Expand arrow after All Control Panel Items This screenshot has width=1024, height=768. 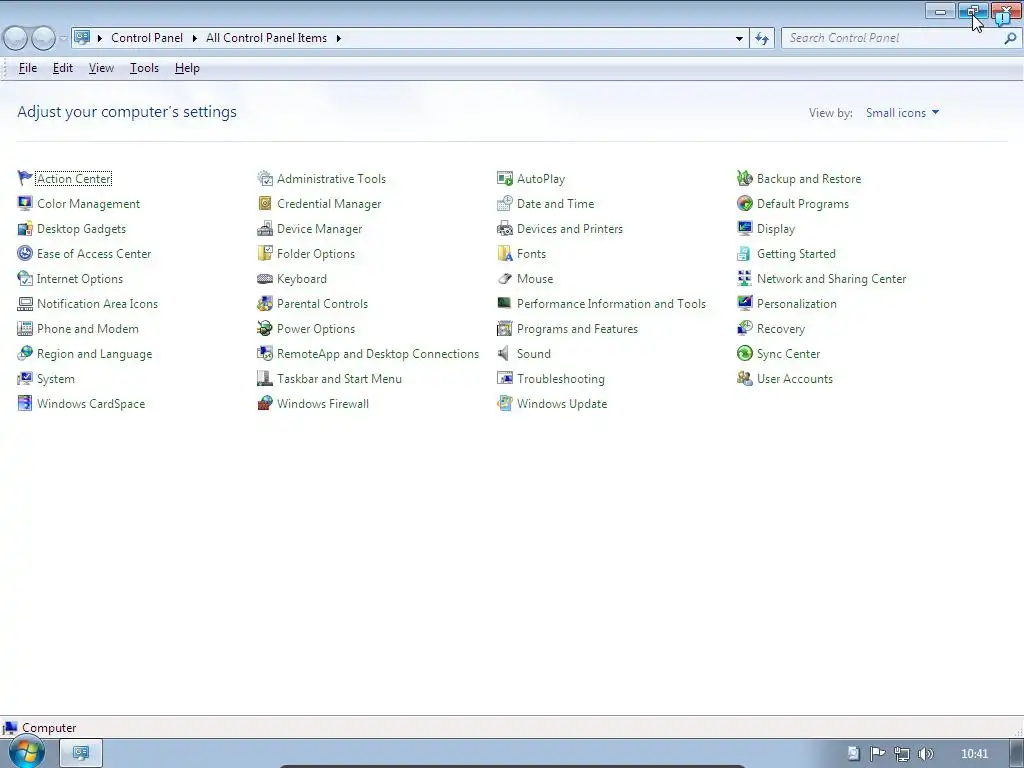point(338,38)
